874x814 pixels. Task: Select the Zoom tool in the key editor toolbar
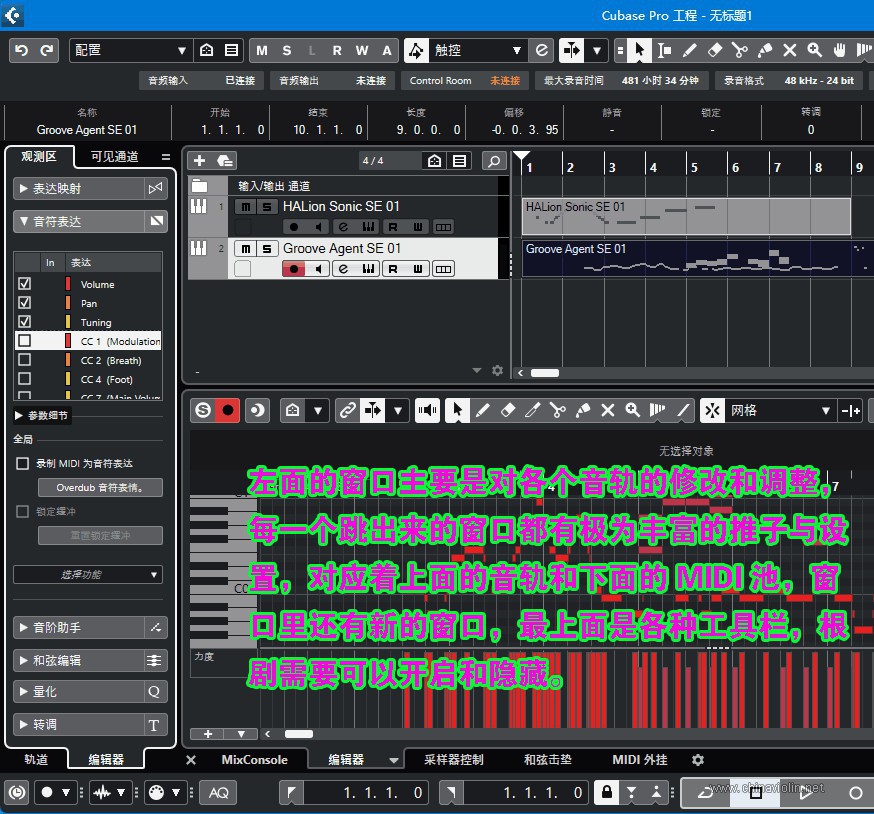click(x=633, y=410)
